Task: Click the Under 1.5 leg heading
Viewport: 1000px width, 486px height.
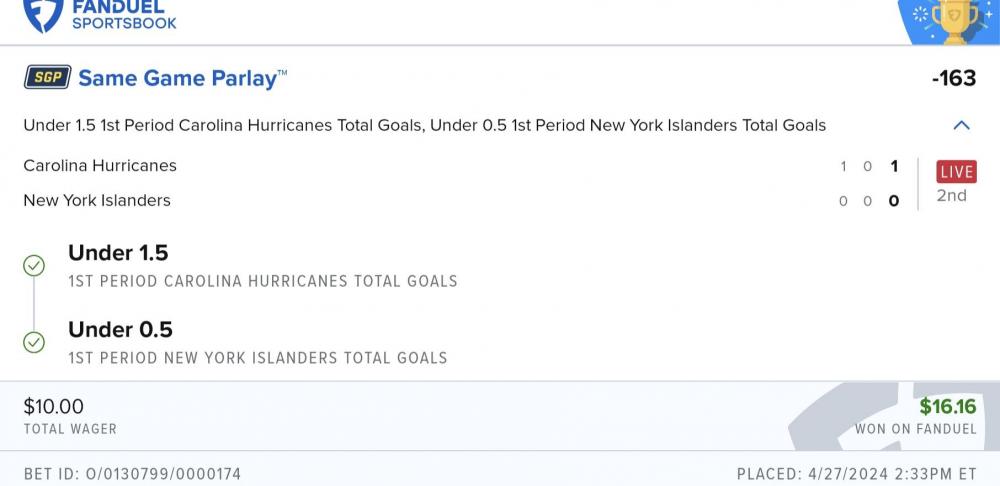Action: [x=118, y=253]
